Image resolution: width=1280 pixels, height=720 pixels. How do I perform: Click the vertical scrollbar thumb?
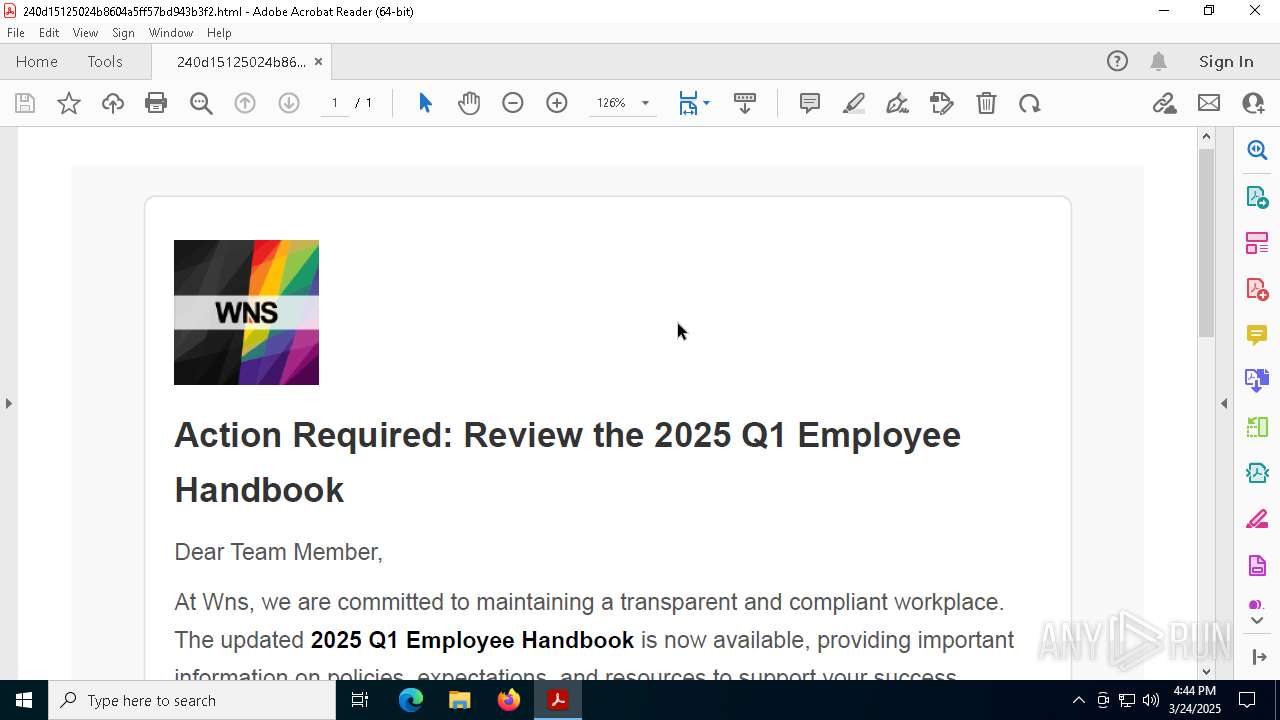pyautogui.click(x=1206, y=243)
